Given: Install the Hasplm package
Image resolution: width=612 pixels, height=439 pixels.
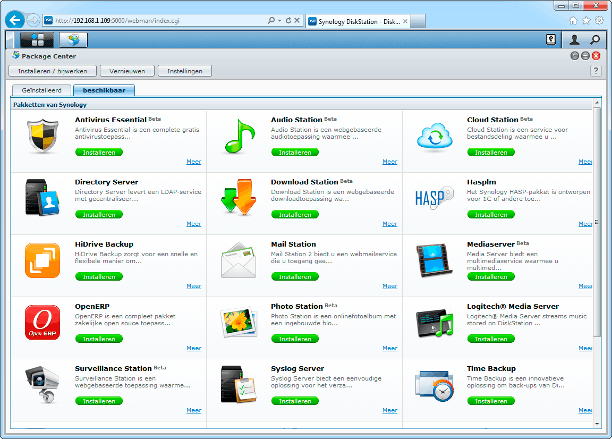Looking at the screenshot, I should (x=491, y=214).
